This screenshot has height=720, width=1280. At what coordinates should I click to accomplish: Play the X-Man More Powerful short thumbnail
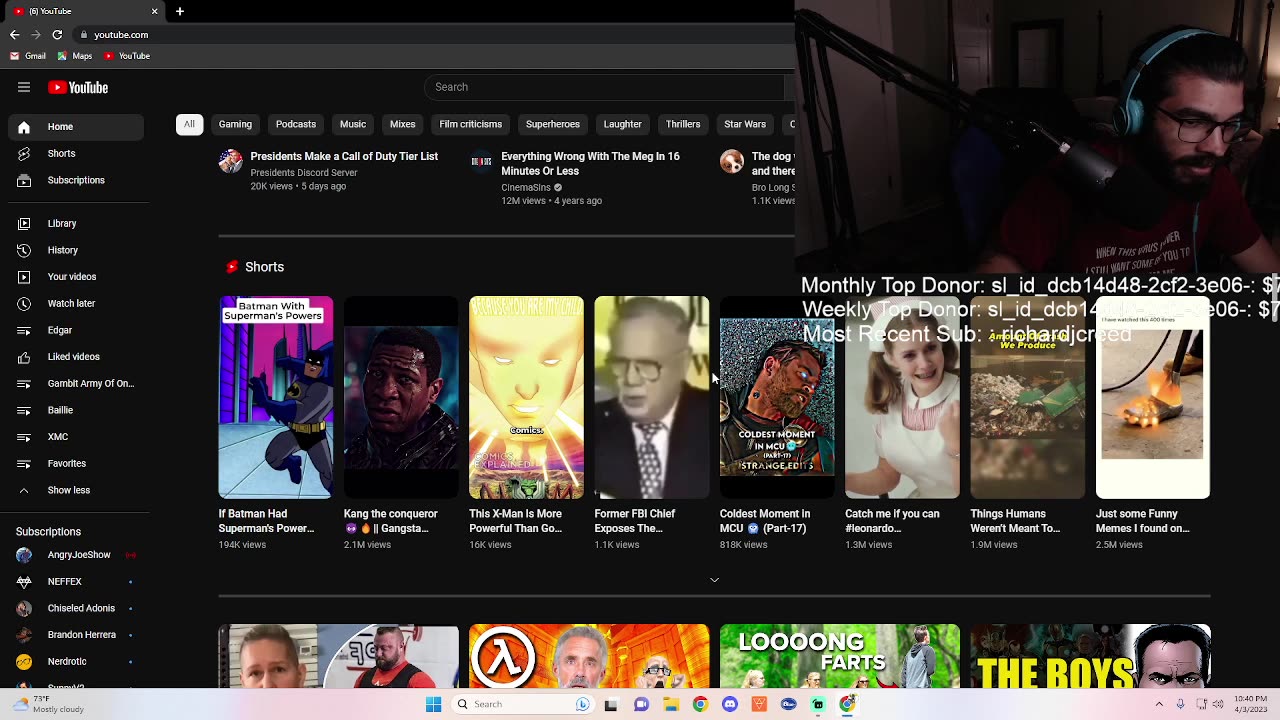526,397
